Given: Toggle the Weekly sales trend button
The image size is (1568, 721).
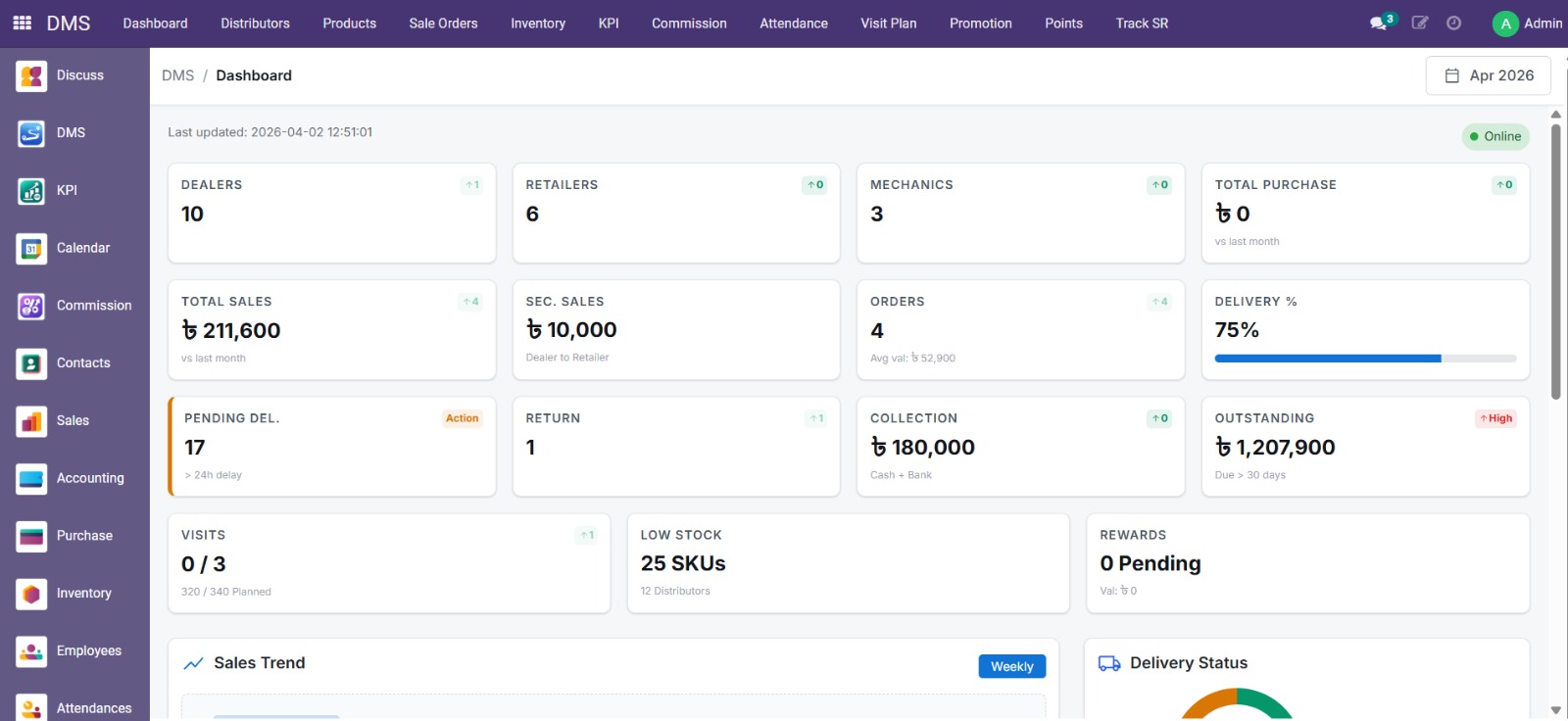Looking at the screenshot, I should [1011, 666].
